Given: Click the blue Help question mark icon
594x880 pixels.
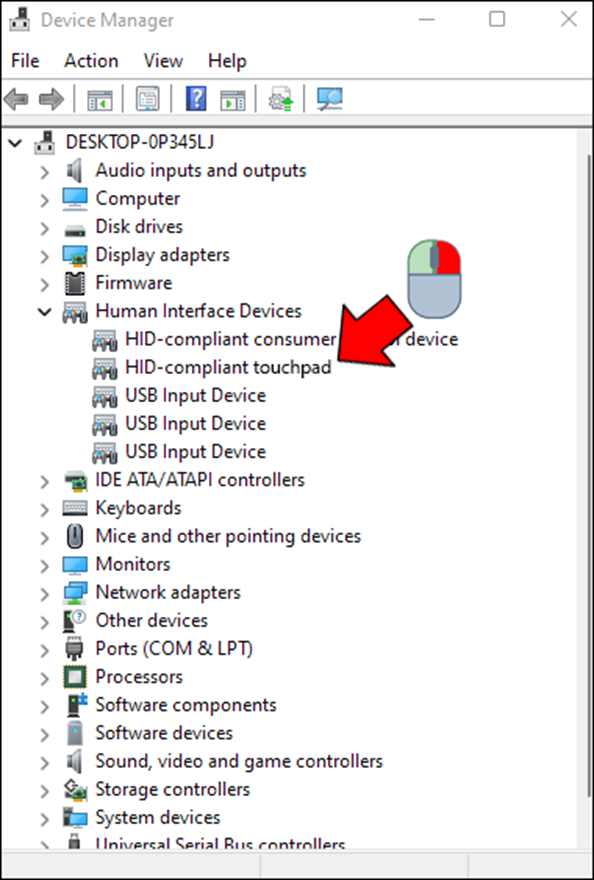Looking at the screenshot, I should pos(196,99).
